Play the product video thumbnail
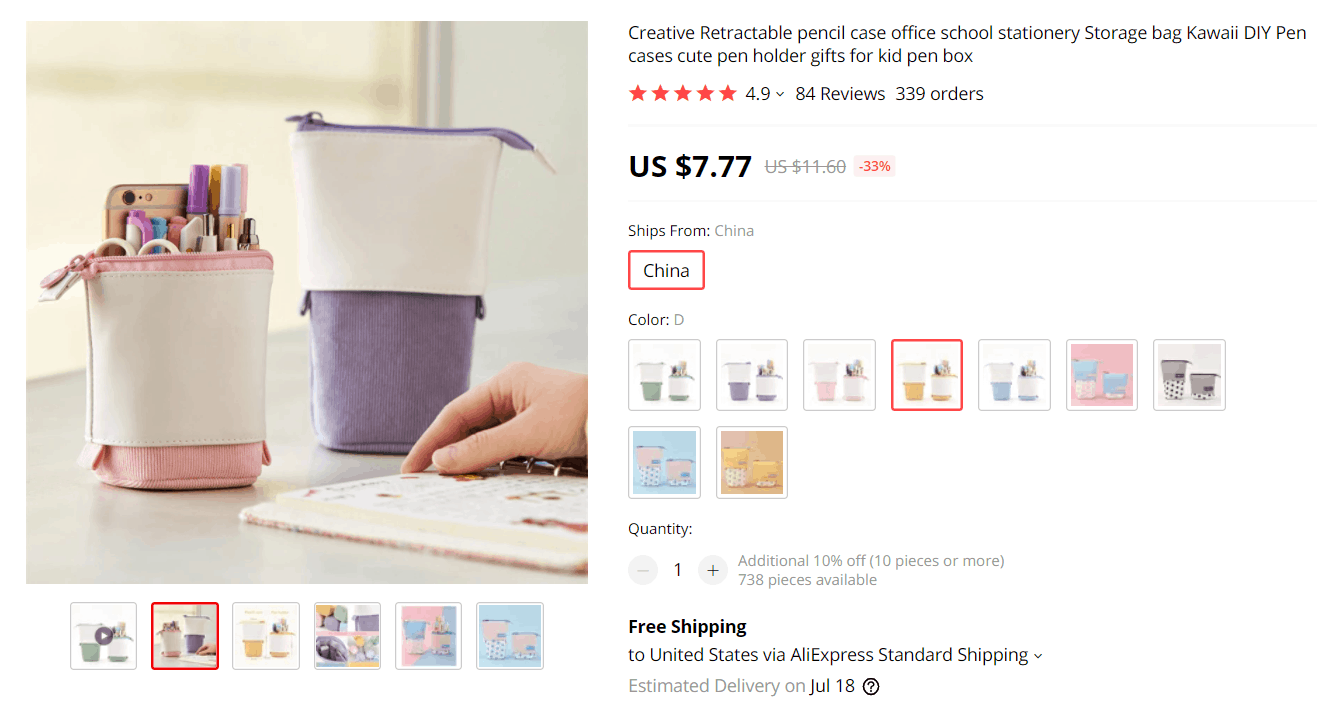The image size is (1334, 717). pos(103,635)
